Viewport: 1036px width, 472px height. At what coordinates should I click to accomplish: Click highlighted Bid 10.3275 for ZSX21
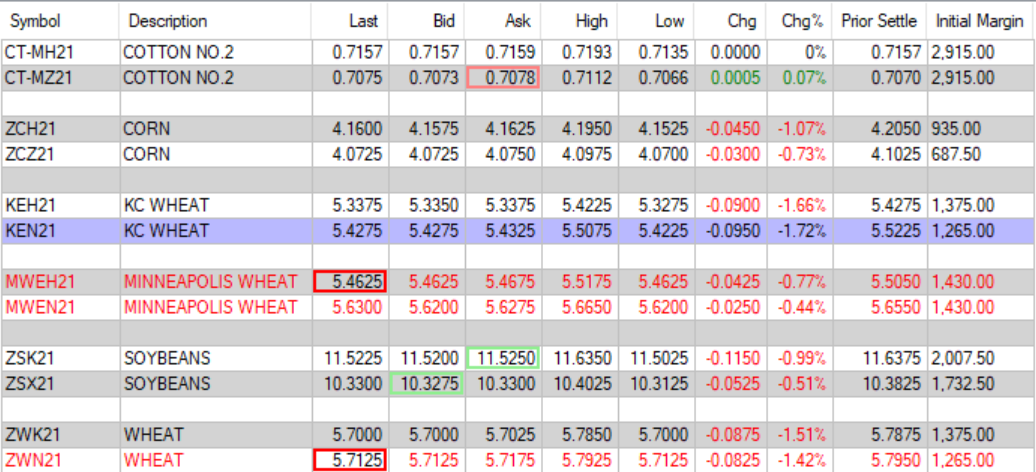426,384
